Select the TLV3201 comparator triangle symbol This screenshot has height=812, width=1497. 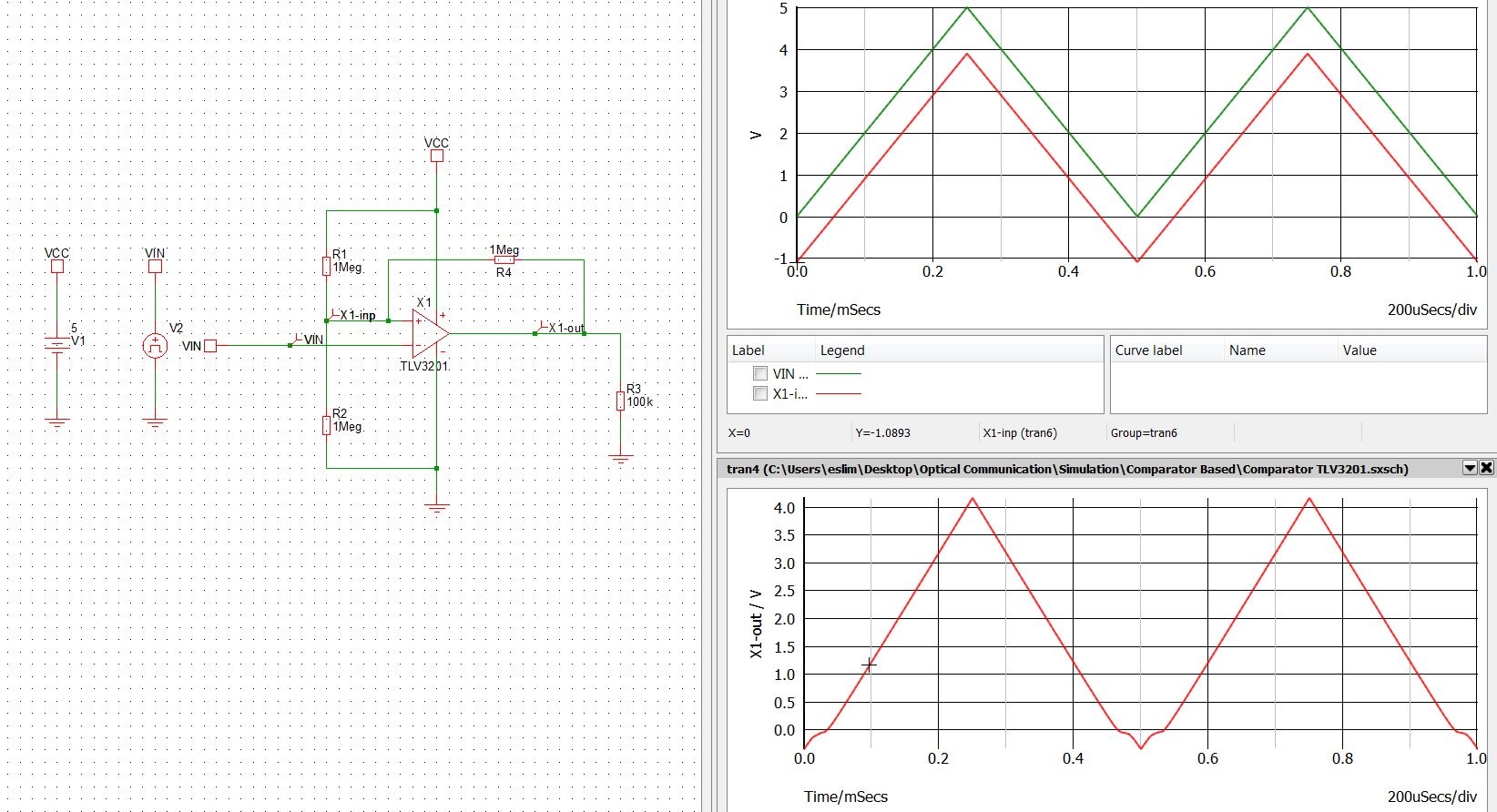pos(429,333)
